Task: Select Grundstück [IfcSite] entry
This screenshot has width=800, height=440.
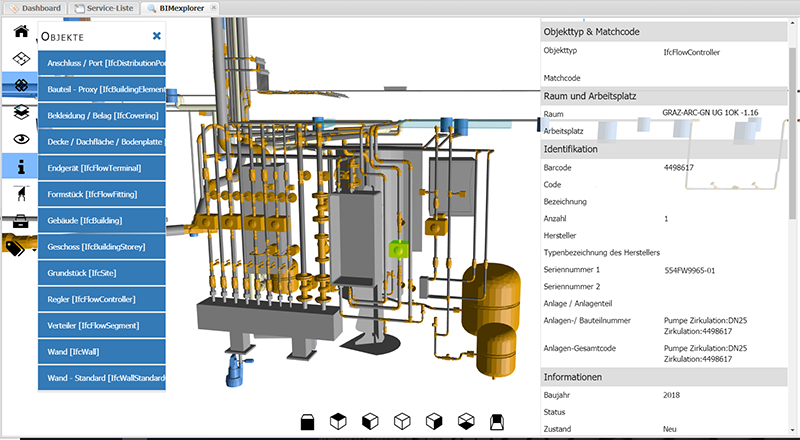Action: coord(102,273)
